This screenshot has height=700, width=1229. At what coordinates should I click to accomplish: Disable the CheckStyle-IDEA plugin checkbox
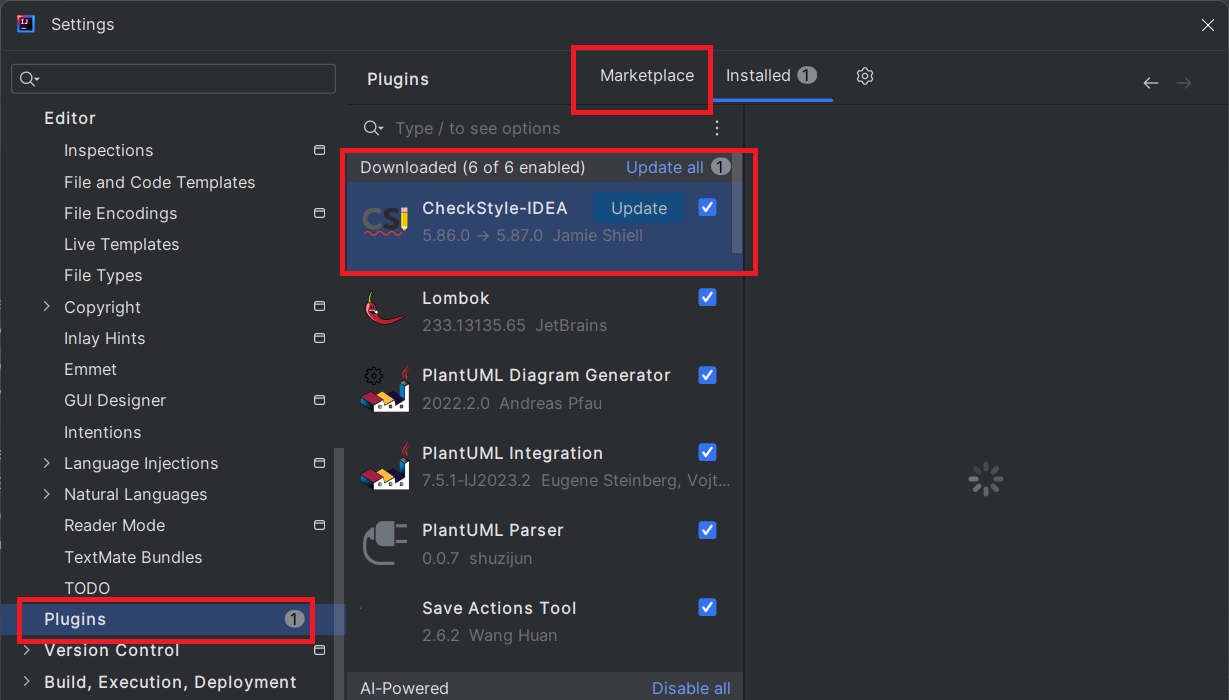click(707, 207)
